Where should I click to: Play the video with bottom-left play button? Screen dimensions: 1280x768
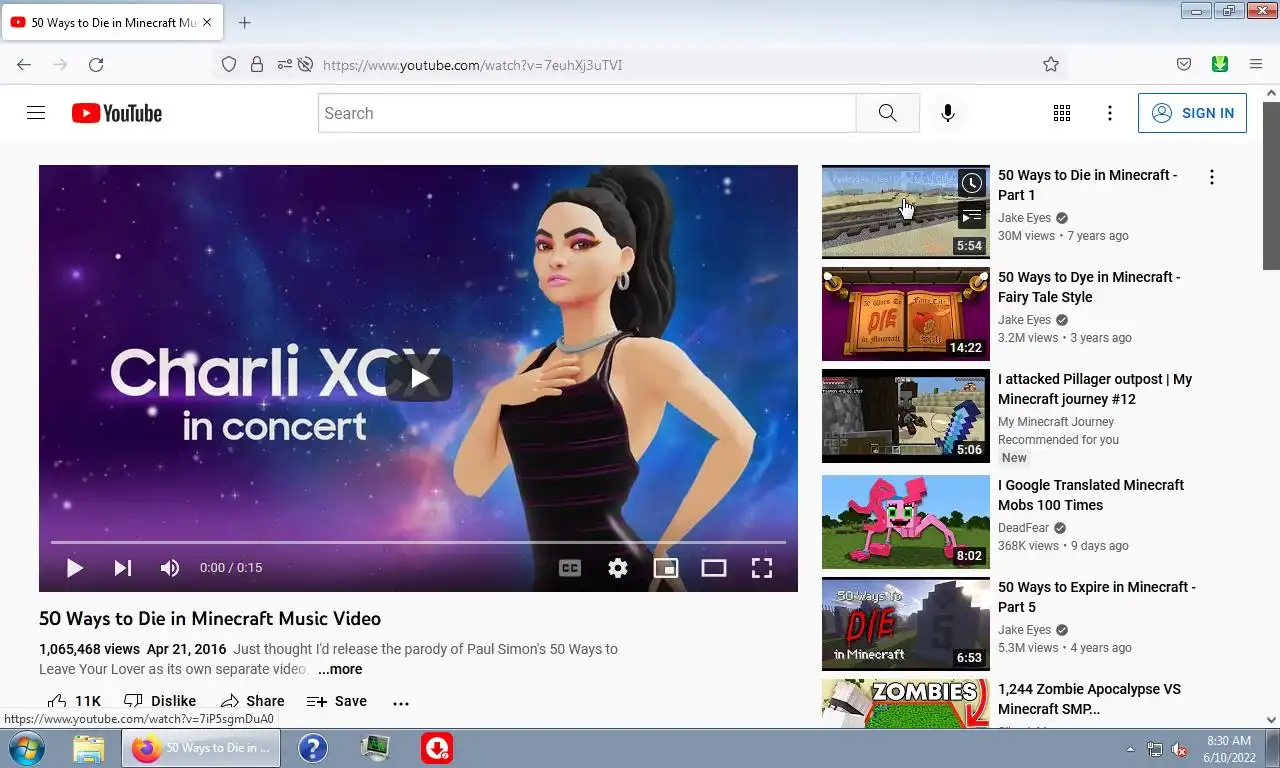tap(74, 568)
